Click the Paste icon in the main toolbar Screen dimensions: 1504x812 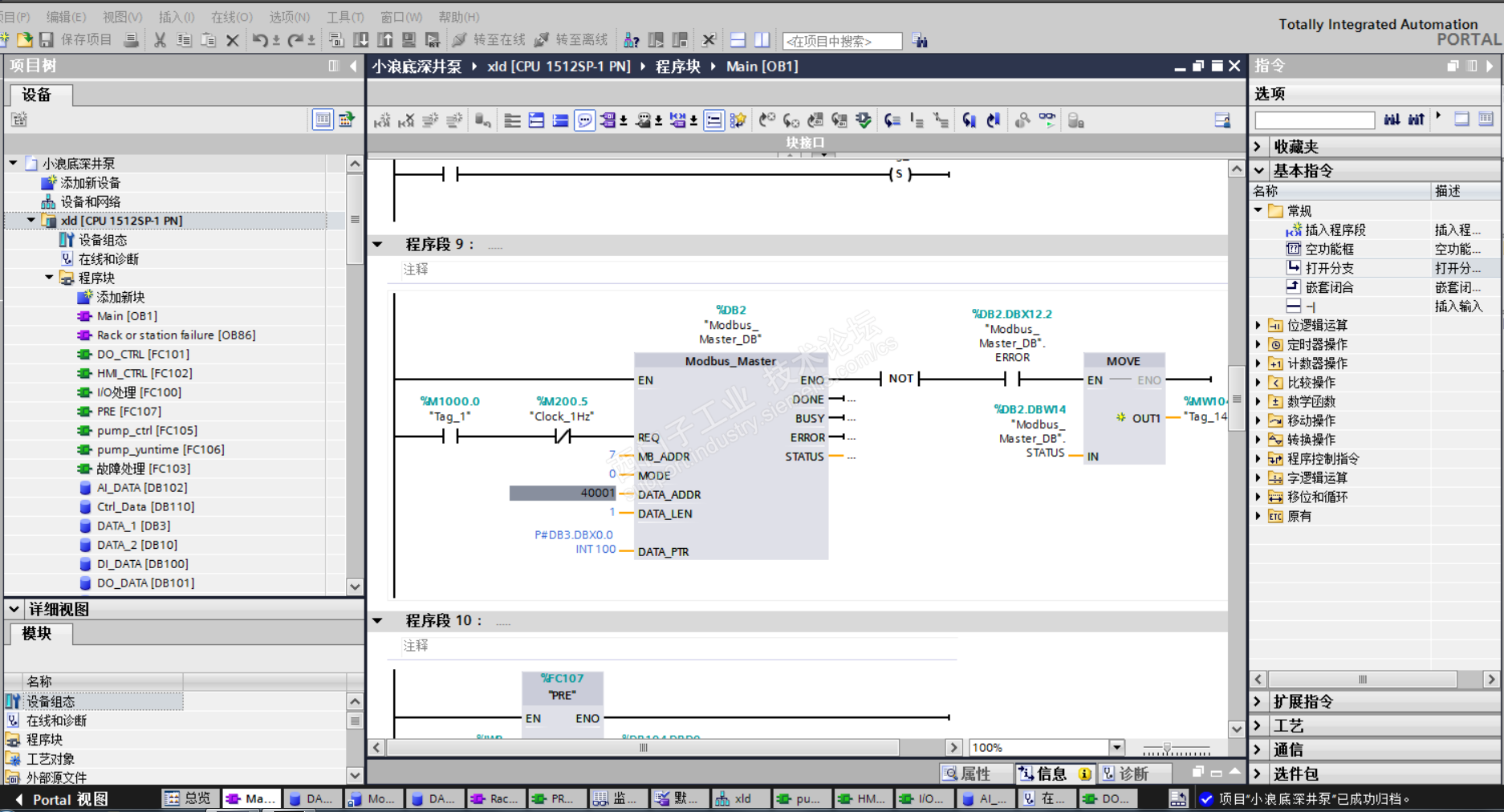[208, 40]
